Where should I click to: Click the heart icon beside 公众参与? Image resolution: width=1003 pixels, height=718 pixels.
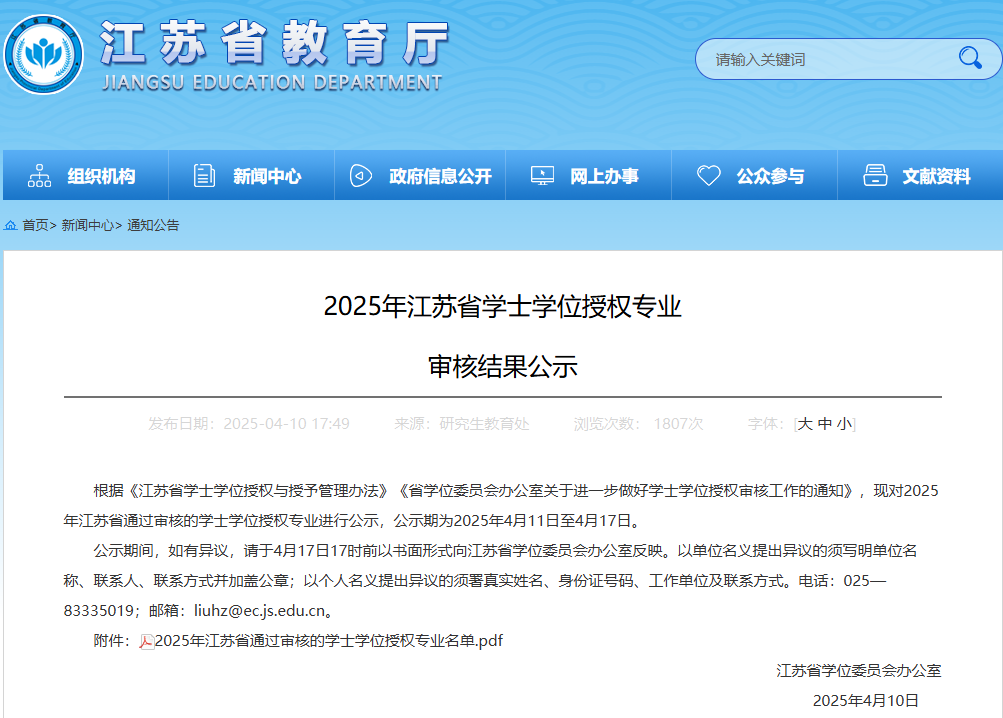coord(708,174)
